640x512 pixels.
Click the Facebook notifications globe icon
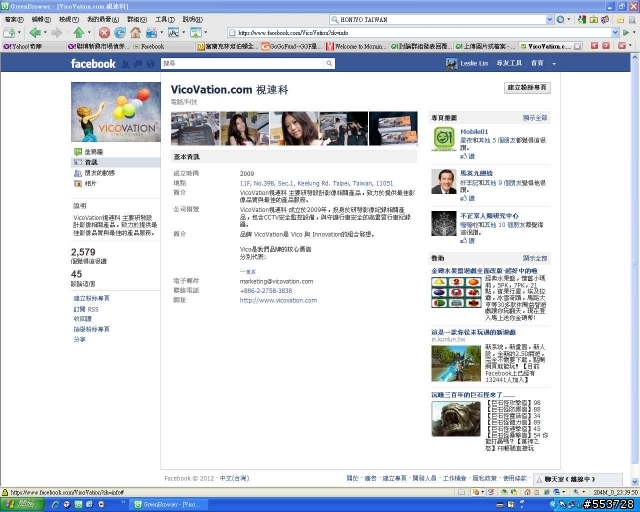151,64
